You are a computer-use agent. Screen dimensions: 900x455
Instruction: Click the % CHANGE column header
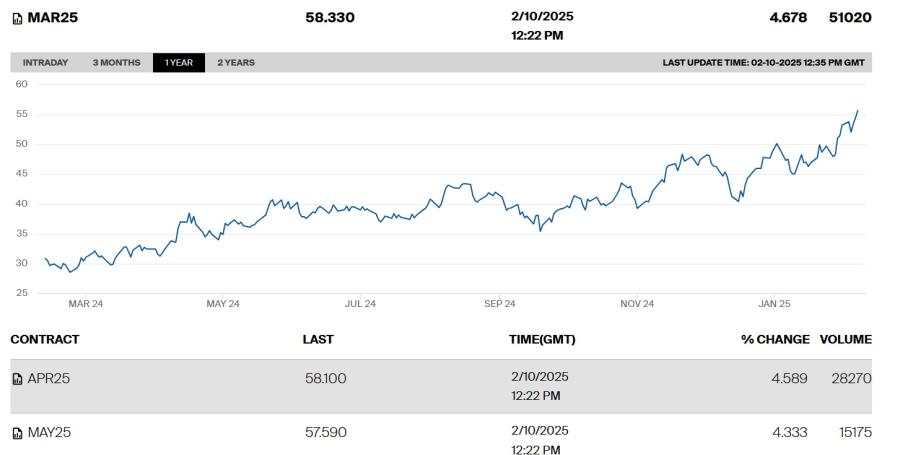[x=775, y=339]
